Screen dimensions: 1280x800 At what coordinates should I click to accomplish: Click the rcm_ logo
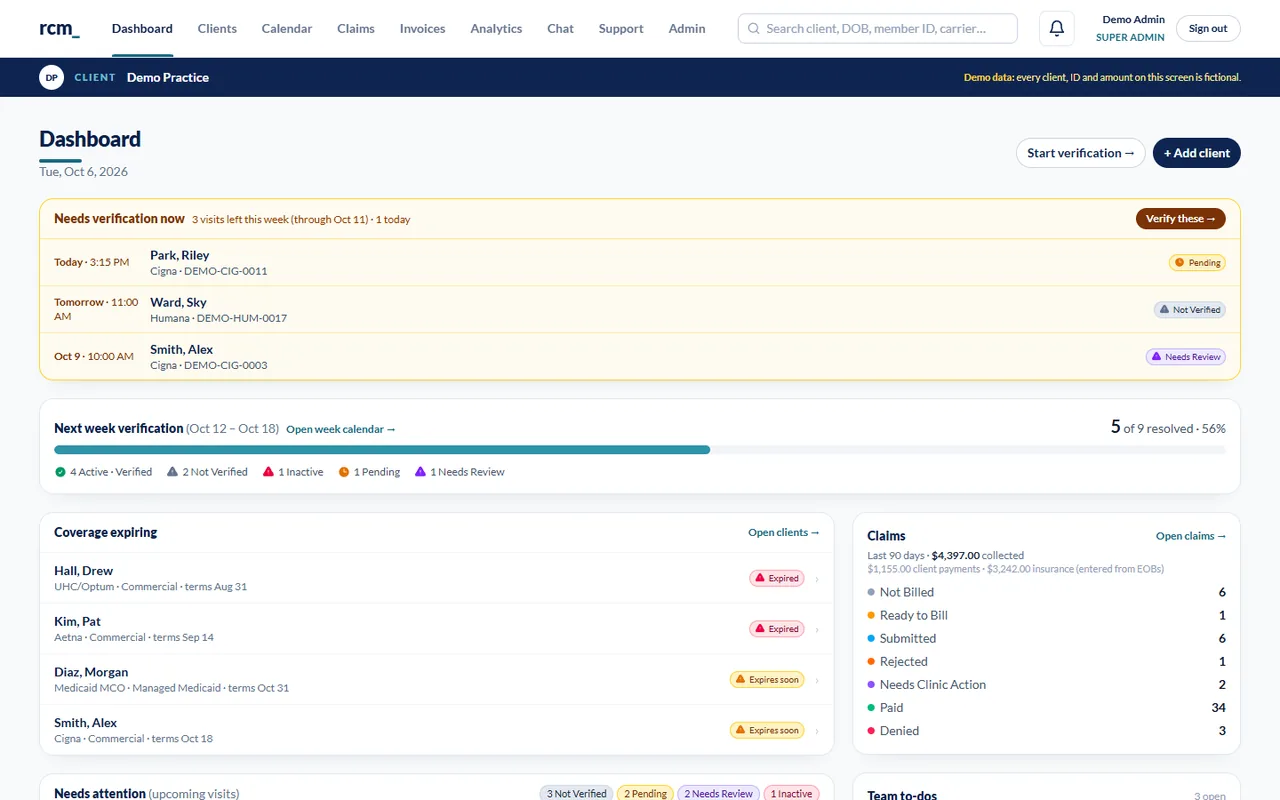coord(59,28)
